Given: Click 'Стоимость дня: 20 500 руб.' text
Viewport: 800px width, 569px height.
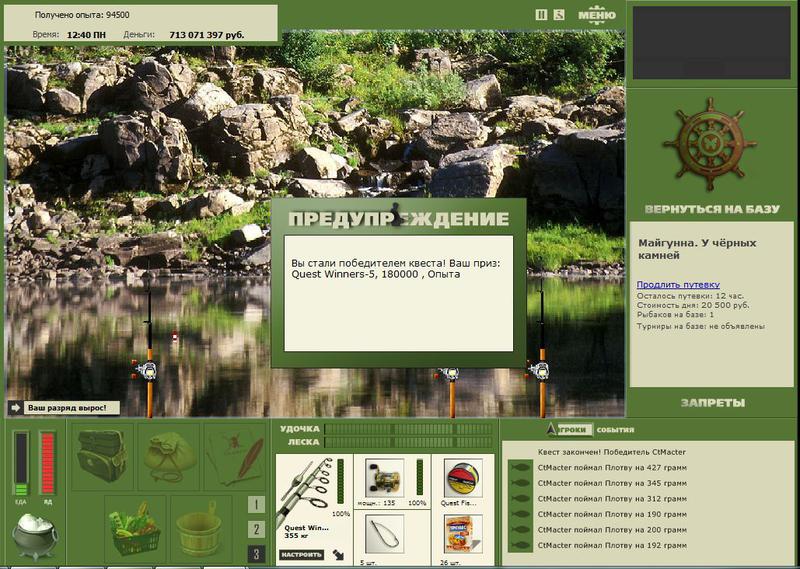Looking at the screenshot, I should click(693, 305).
